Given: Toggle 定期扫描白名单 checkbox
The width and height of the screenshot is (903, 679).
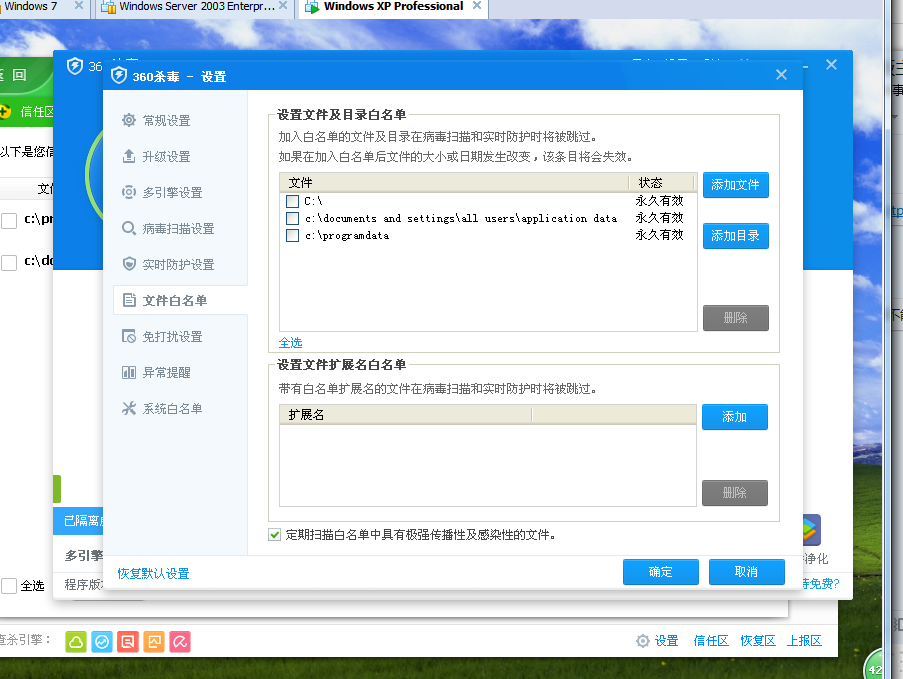Looking at the screenshot, I should click(x=275, y=534).
